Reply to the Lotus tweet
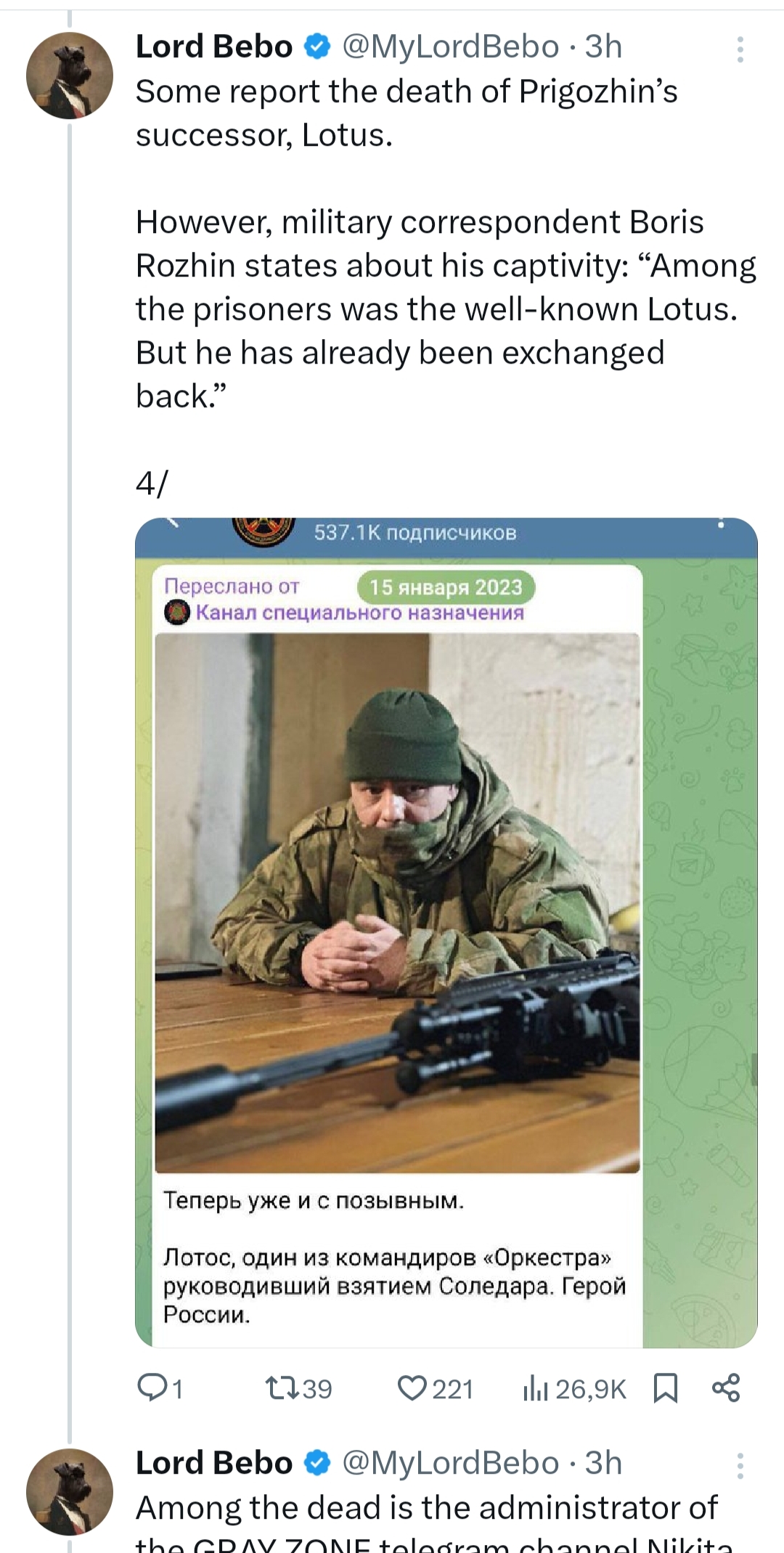 point(152,1388)
